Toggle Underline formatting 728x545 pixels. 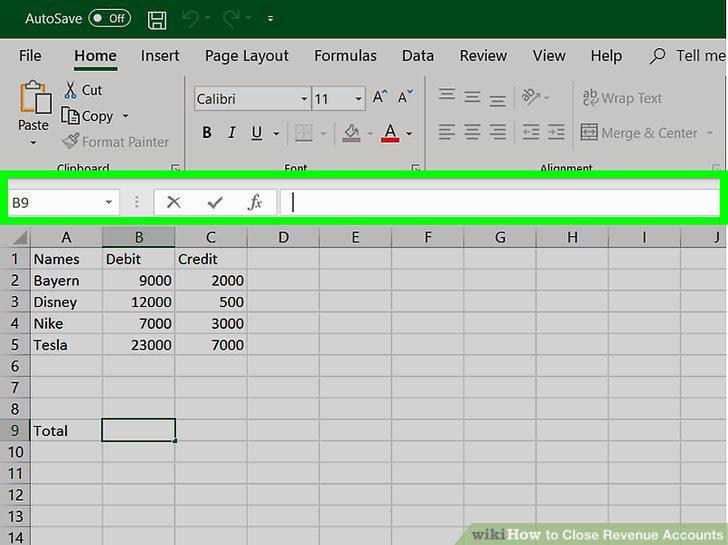[x=257, y=133]
